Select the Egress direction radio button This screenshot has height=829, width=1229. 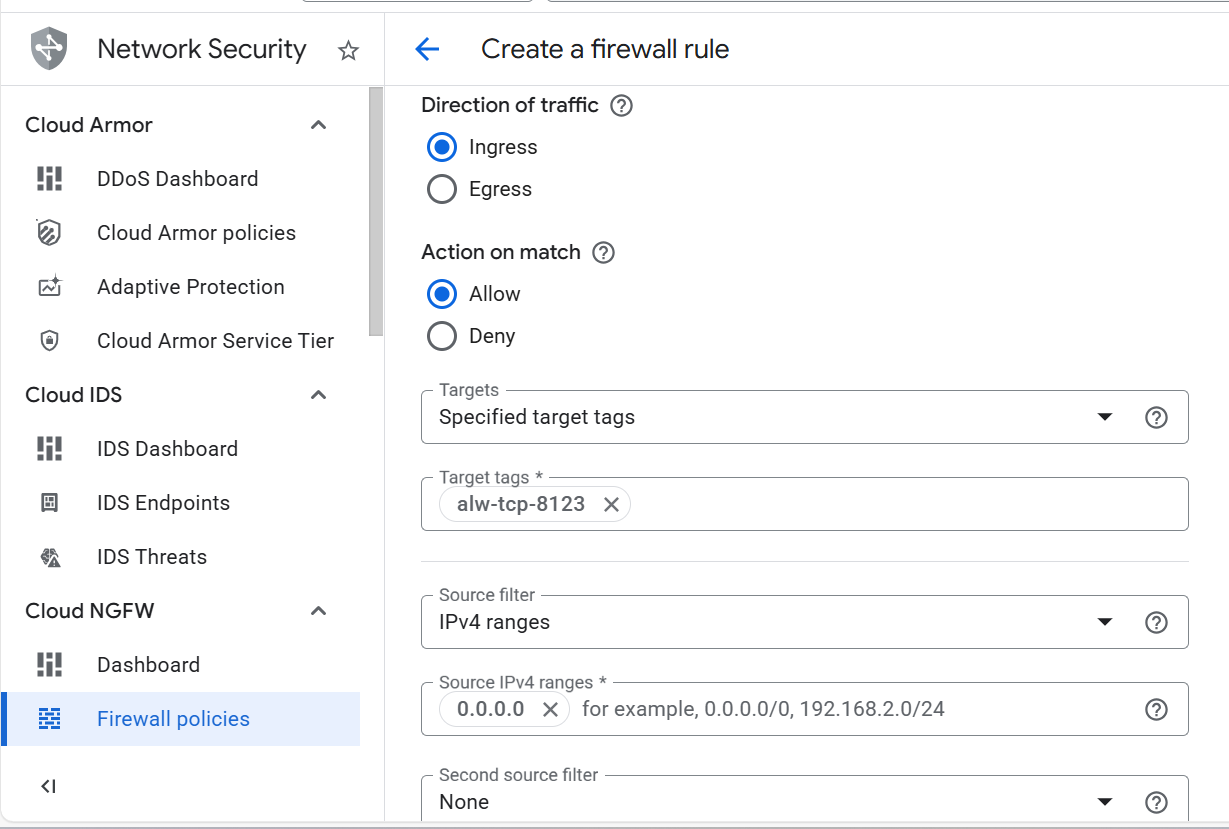(441, 188)
